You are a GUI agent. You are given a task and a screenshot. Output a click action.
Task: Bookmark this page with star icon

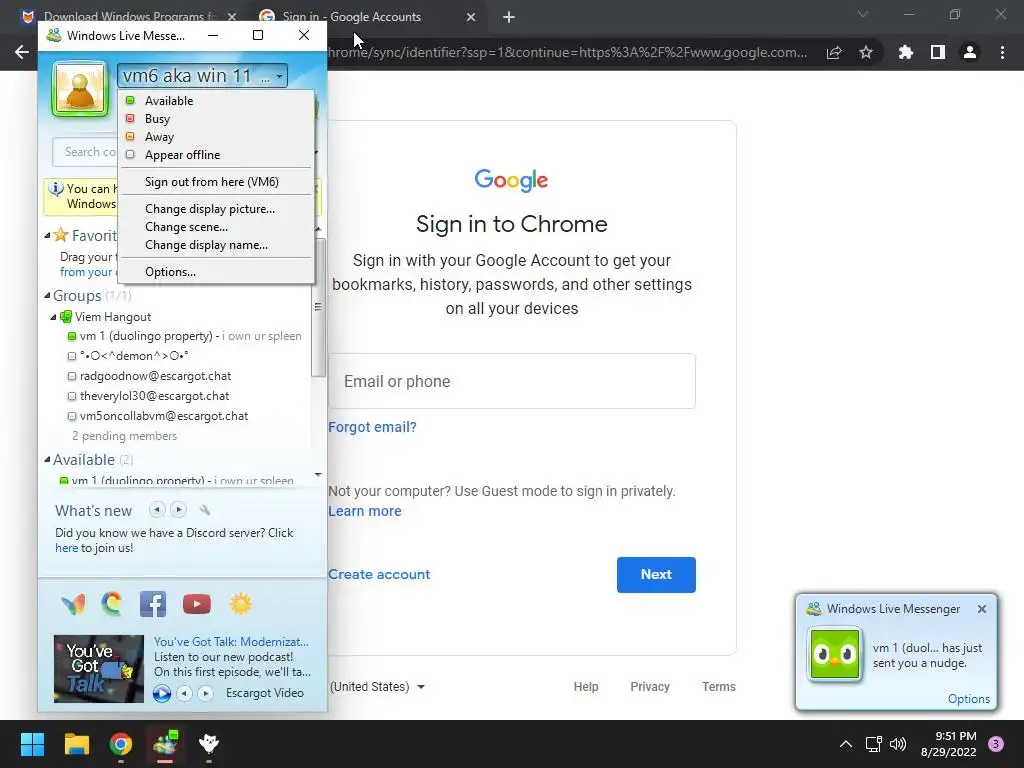point(866,52)
